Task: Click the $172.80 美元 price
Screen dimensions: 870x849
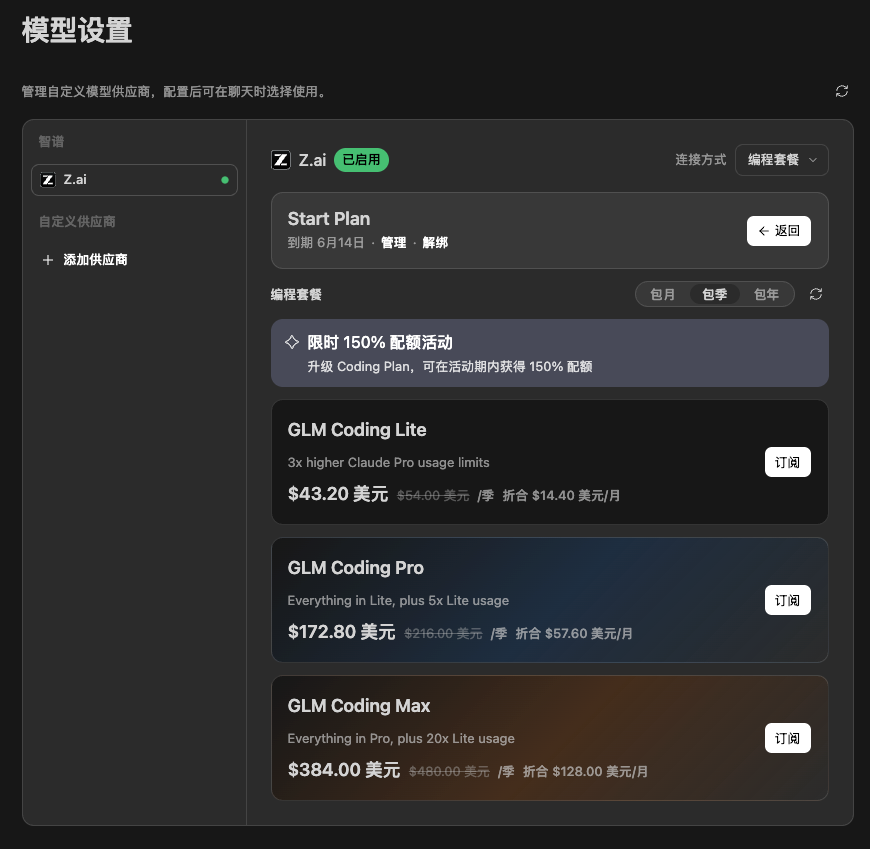Action: pyautogui.click(x=341, y=631)
